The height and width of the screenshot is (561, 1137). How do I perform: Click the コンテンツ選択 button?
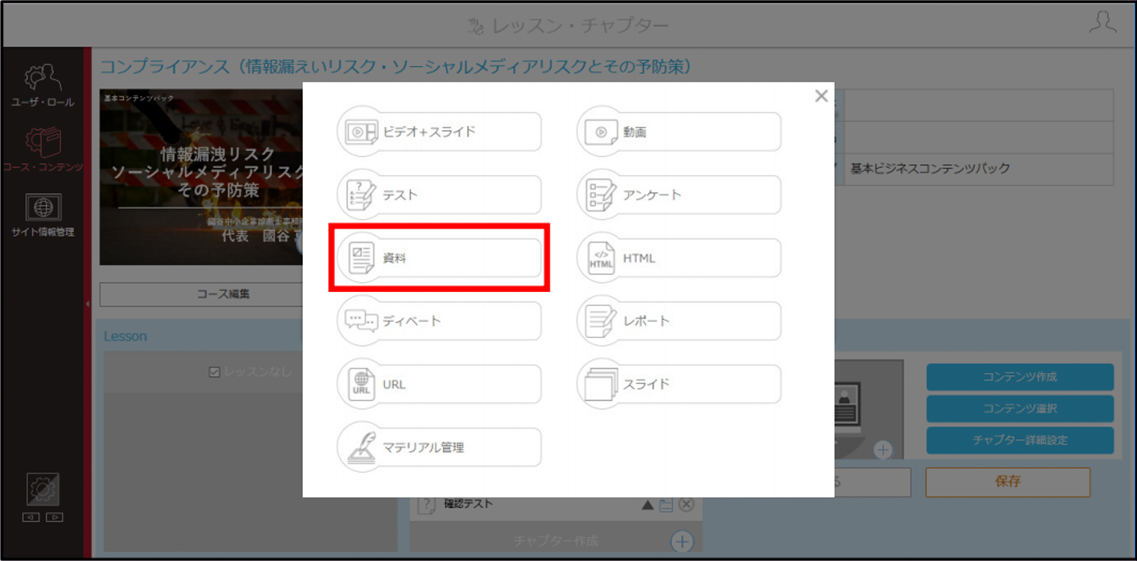[x=1020, y=409]
